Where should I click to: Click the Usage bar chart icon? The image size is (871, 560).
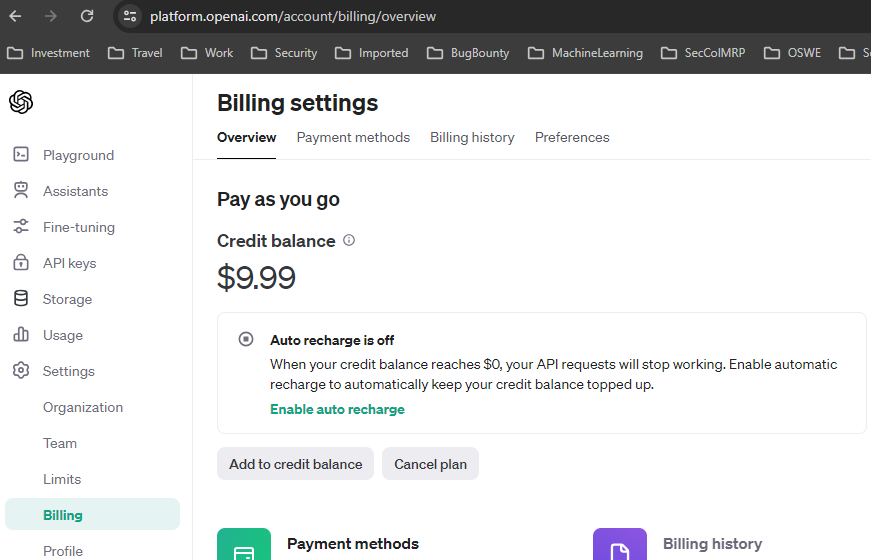[x=21, y=334]
